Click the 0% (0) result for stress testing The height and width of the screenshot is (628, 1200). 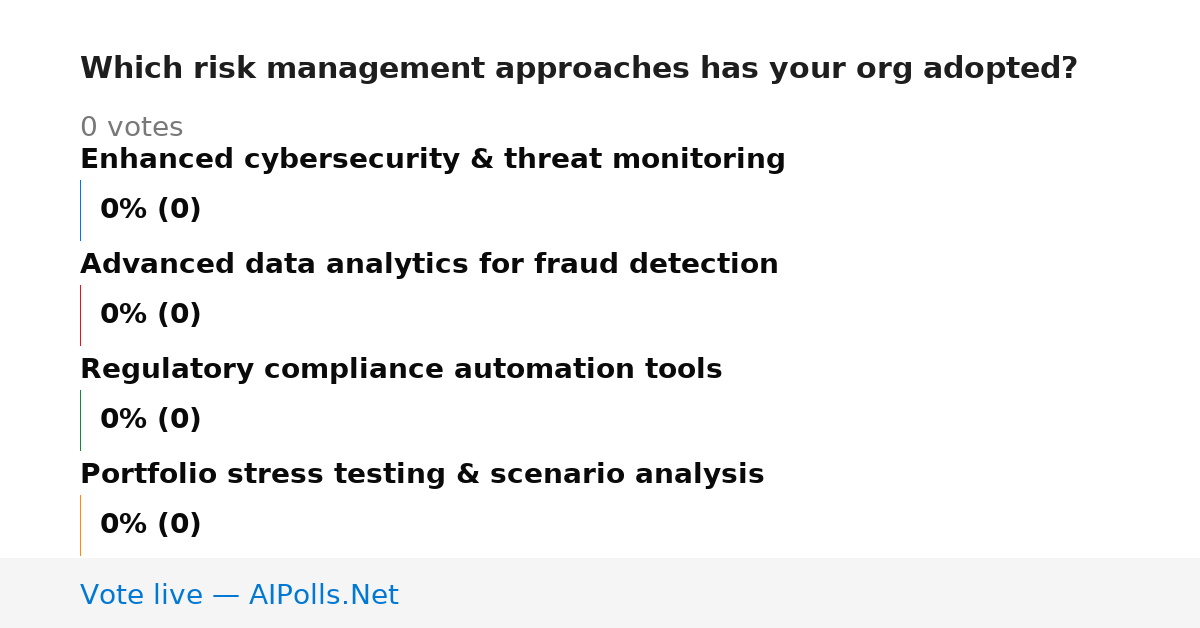coord(150,525)
